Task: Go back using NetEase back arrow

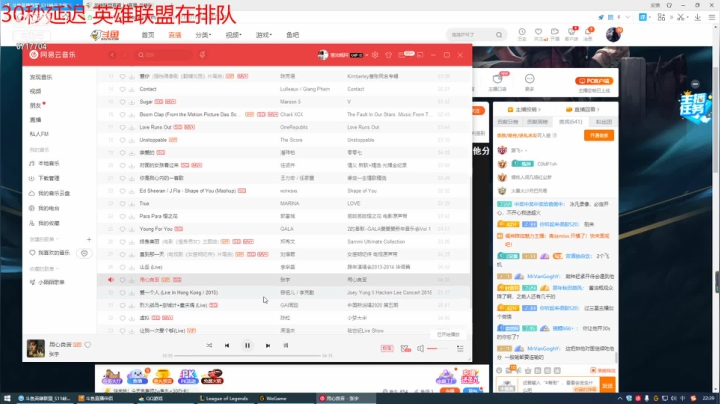Action: click(x=112, y=55)
